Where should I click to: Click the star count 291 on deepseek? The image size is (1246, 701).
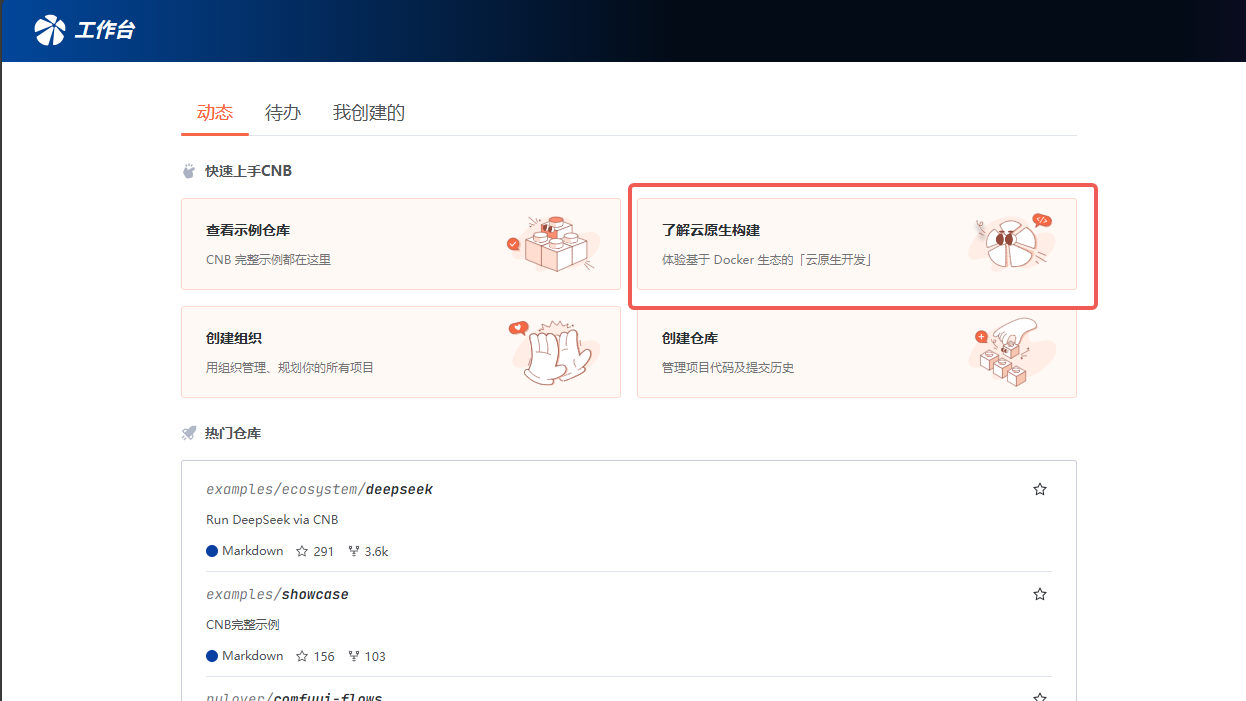(x=315, y=551)
